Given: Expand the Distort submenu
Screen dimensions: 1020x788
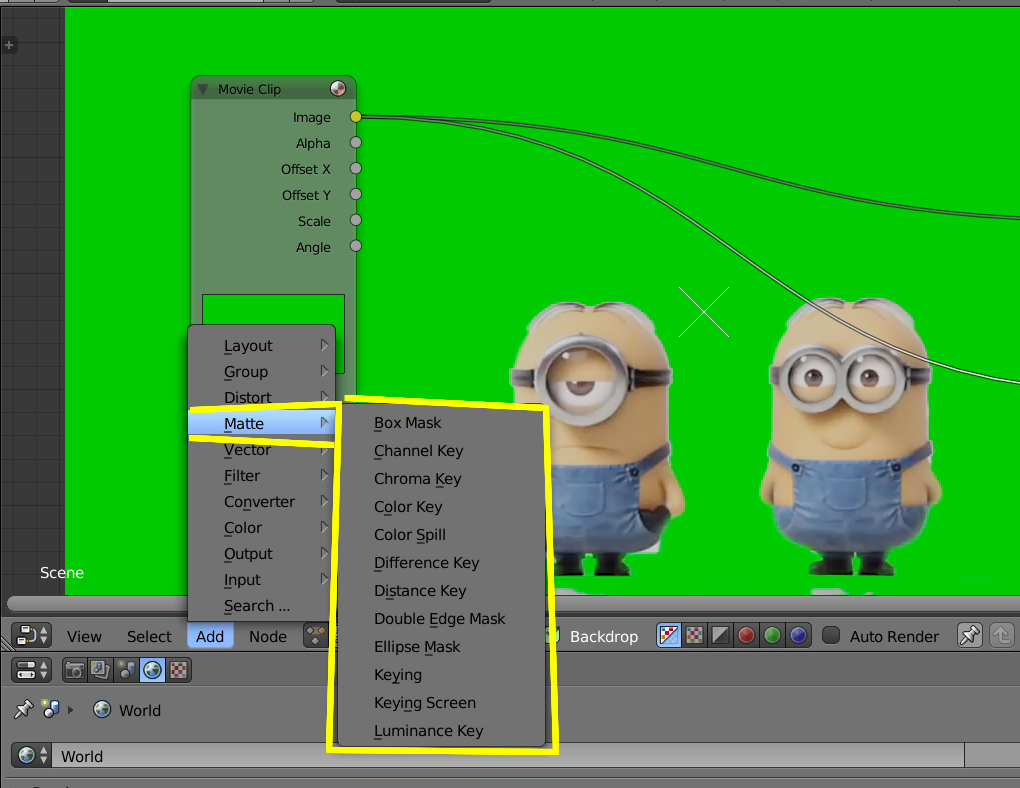Looking at the screenshot, I should tap(262, 397).
